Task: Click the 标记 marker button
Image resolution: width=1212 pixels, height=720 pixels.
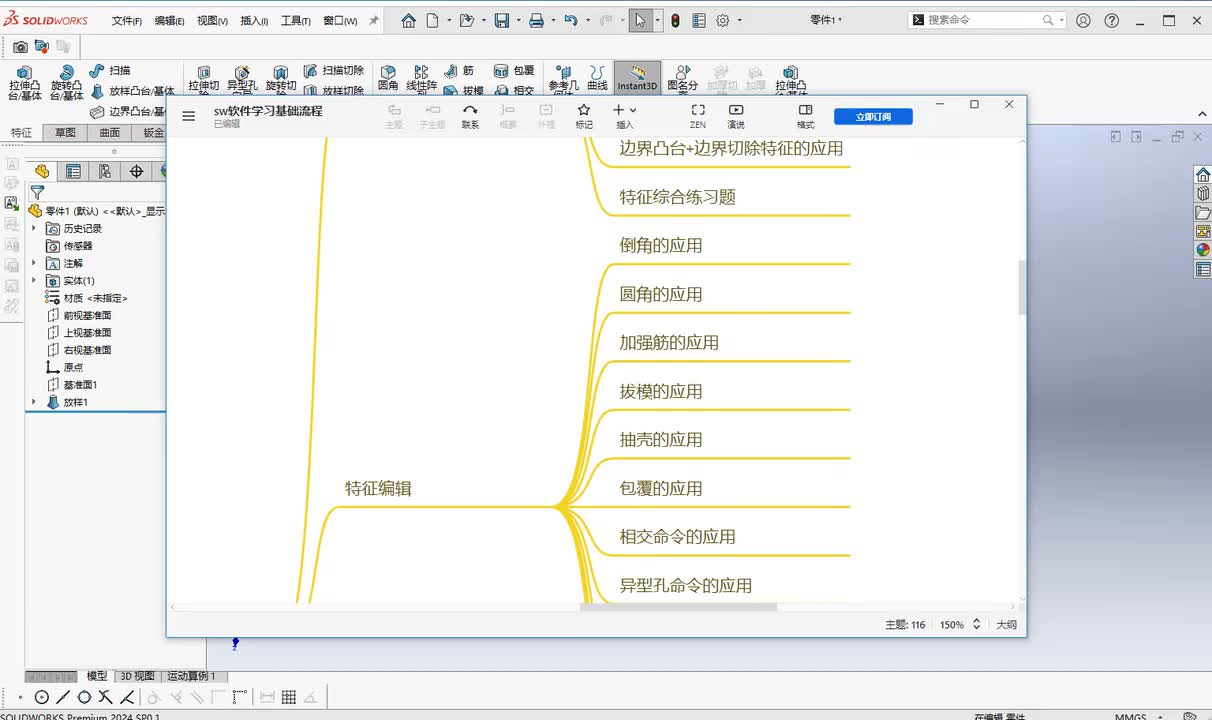Action: tap(584, 116)
